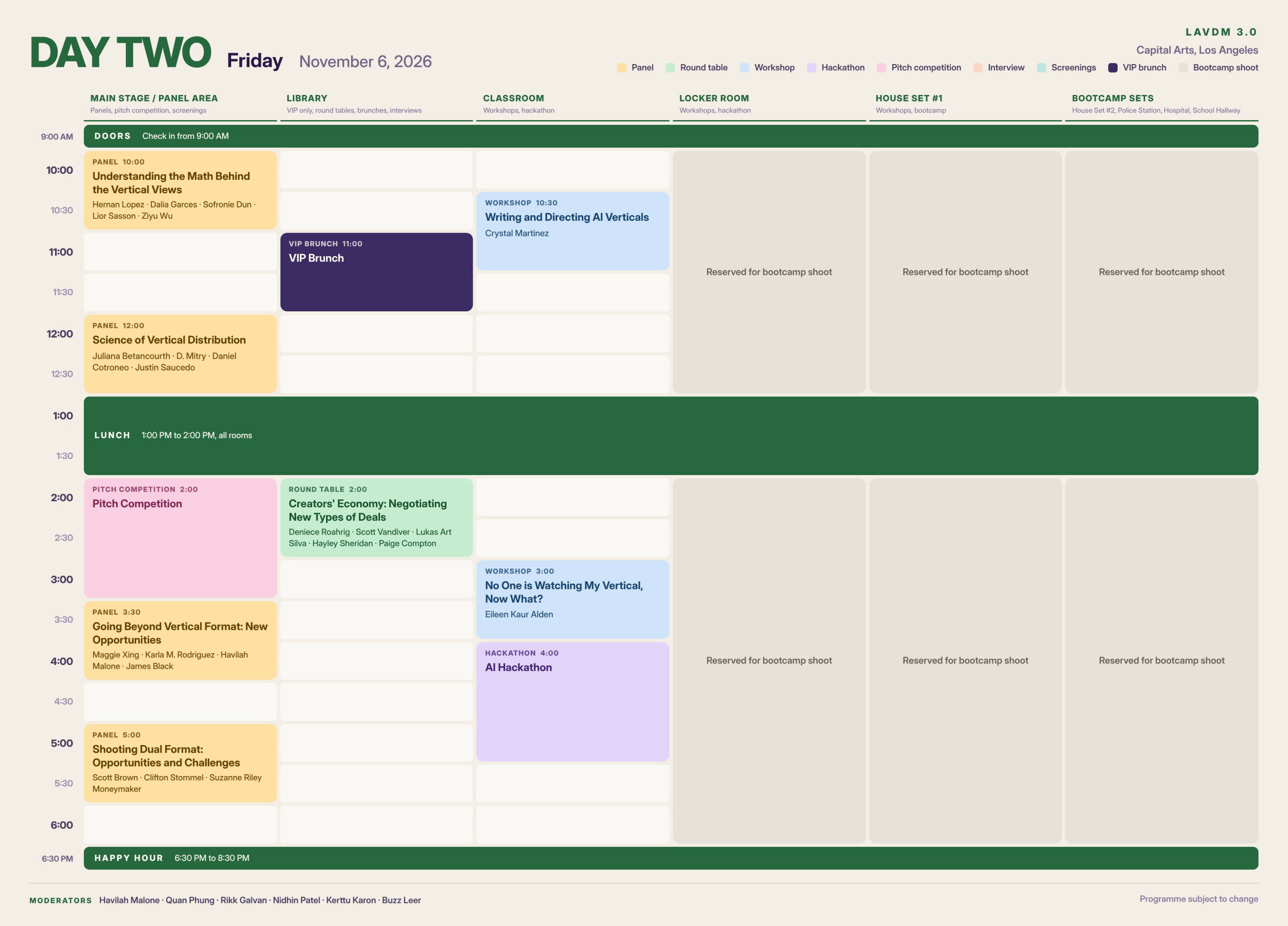Viewport: 1288px width, 926px height.
Task: Select the Writing and Directing AI Verticals workshop
Action: (572, 231)
